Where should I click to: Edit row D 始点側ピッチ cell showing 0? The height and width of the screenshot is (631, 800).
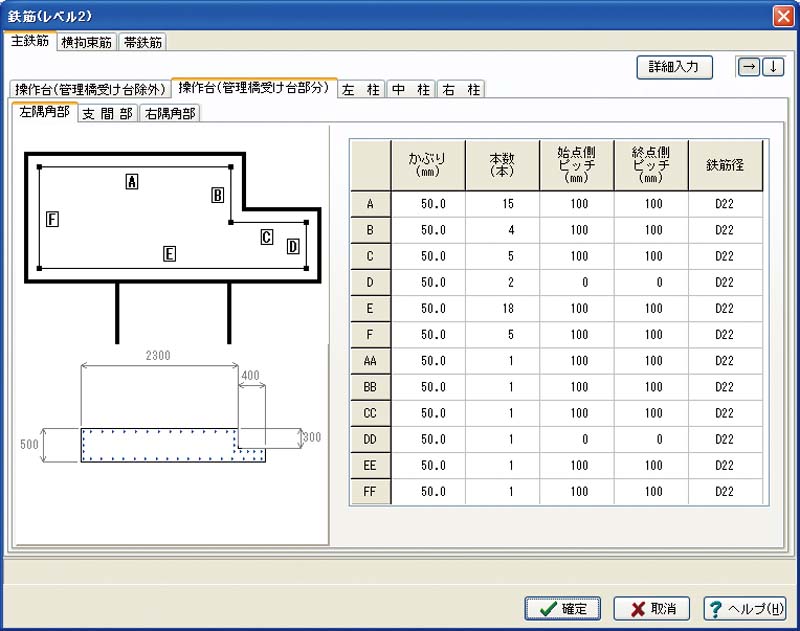(x=577, y=283)
